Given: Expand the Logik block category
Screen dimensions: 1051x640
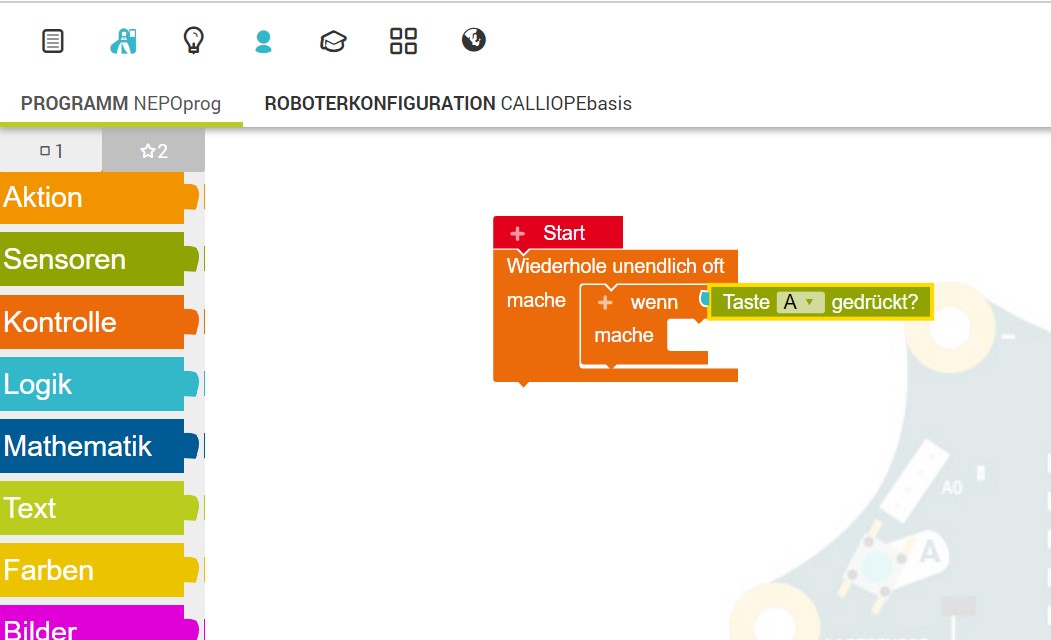Looking at the screenshot, I should pyautogui.click(x=92, y=384).
